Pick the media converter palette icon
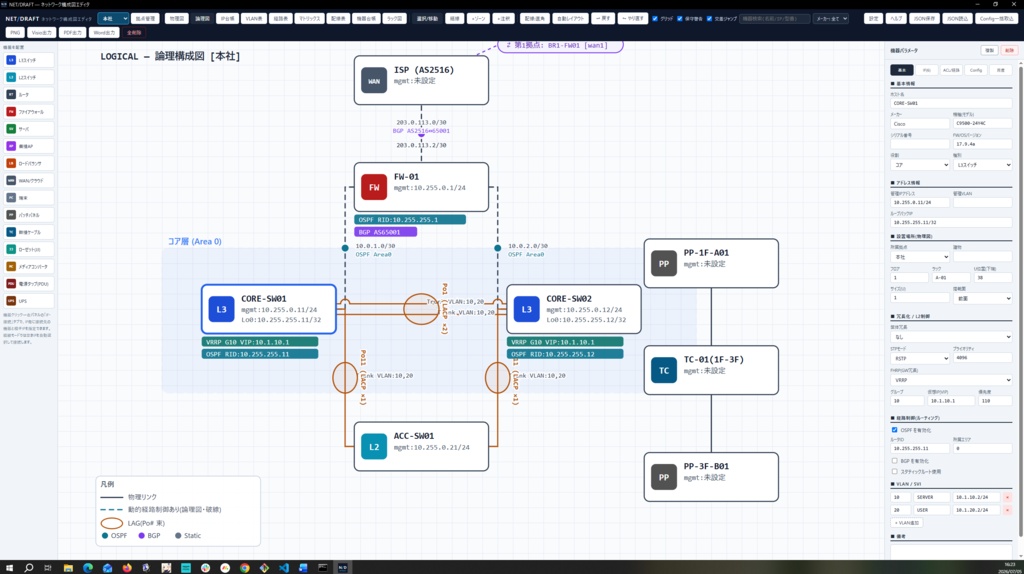Viewport: 1024px width, 574px height. point(11,266)
